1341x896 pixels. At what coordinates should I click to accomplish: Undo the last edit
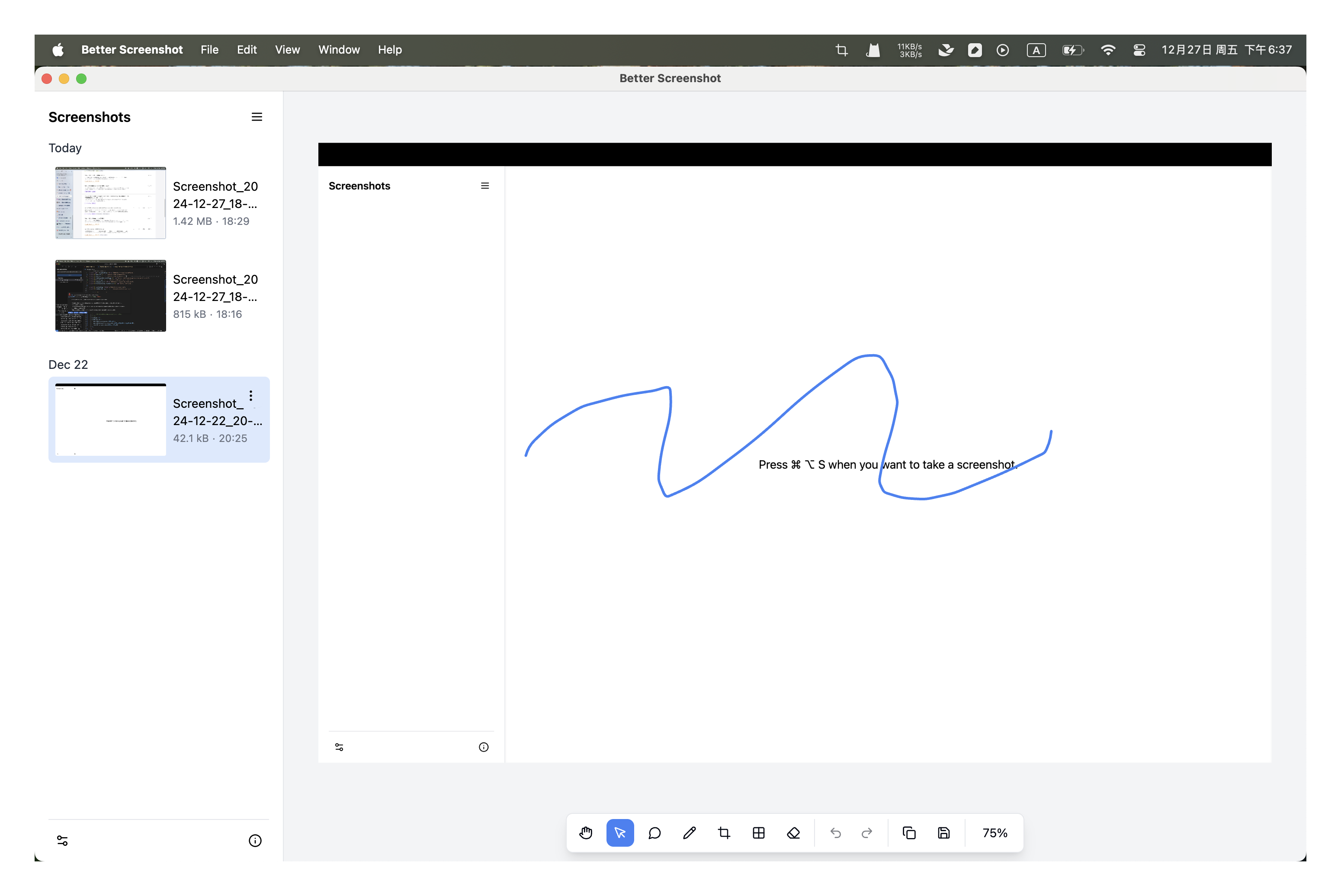click(x=836, y=832)
